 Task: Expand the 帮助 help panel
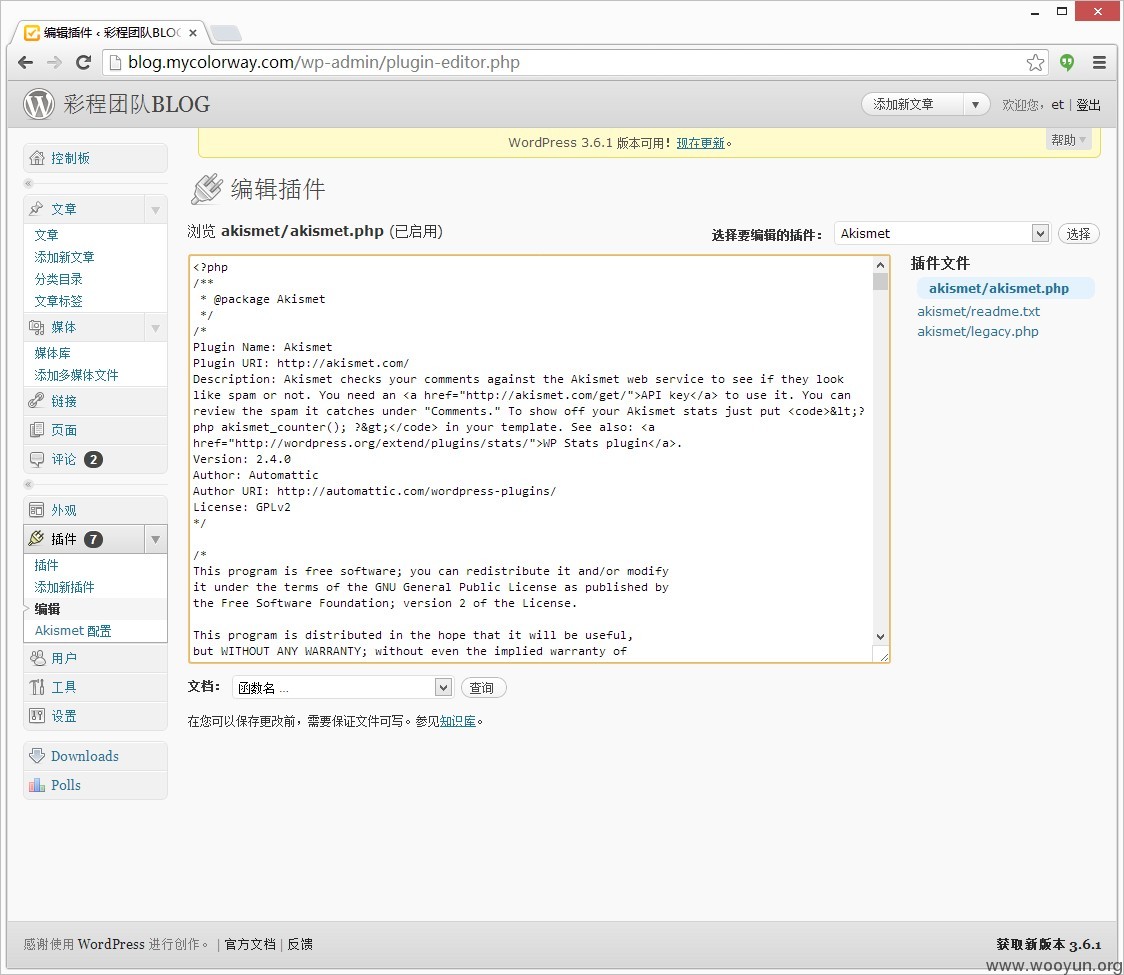(1068, 140)
